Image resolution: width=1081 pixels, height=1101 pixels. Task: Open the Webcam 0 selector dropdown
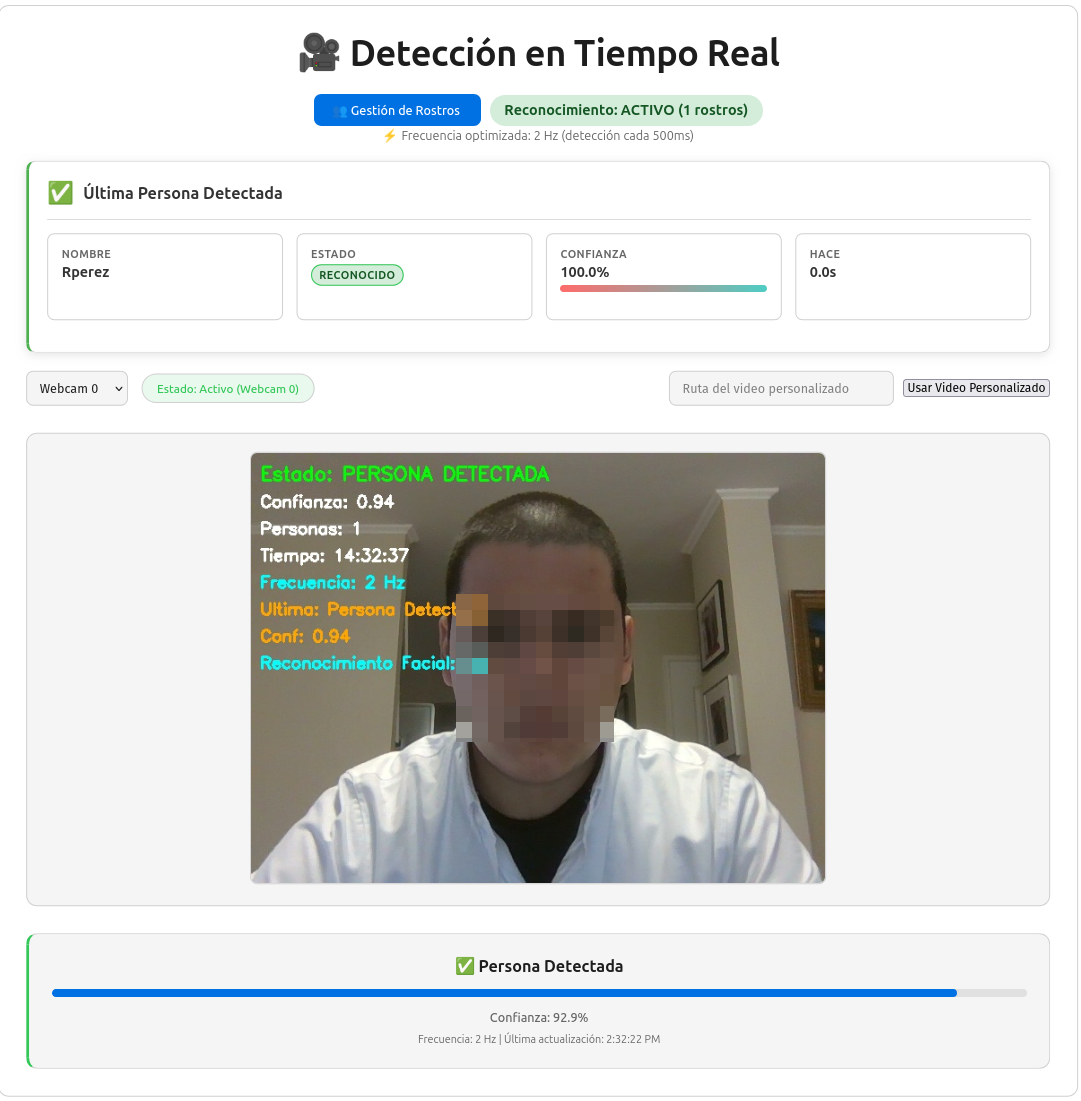[x=77, y=388]
